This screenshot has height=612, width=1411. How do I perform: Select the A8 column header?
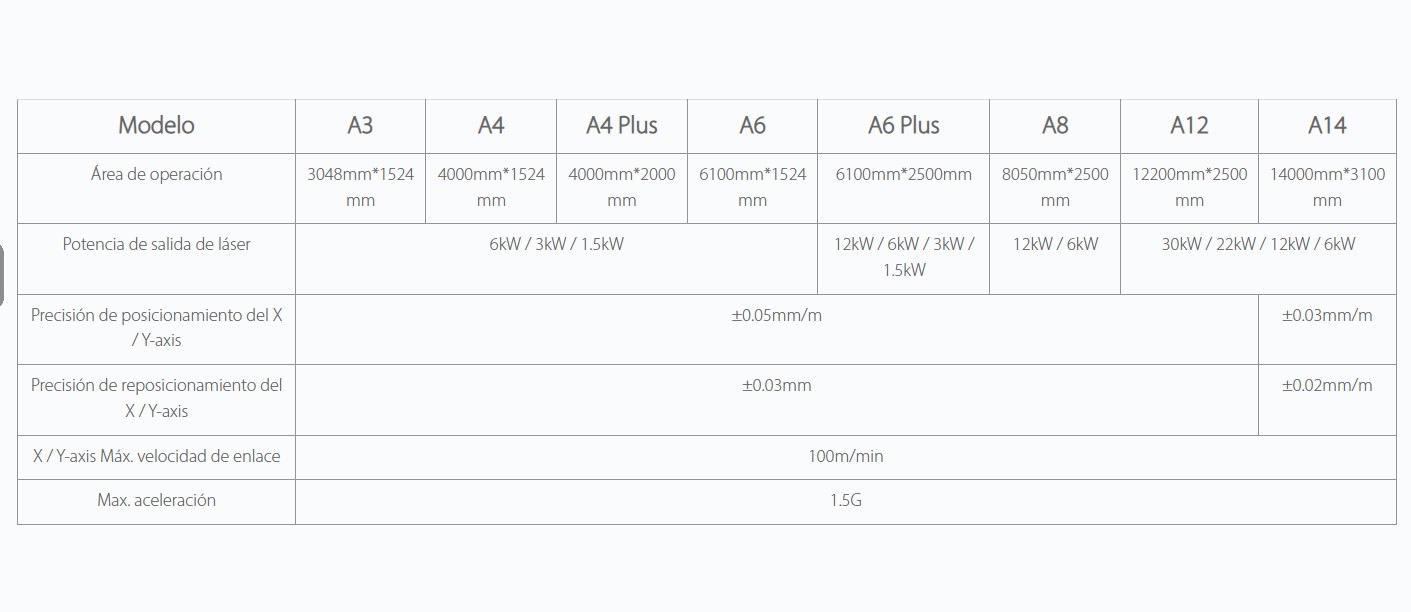[1055, 126]
